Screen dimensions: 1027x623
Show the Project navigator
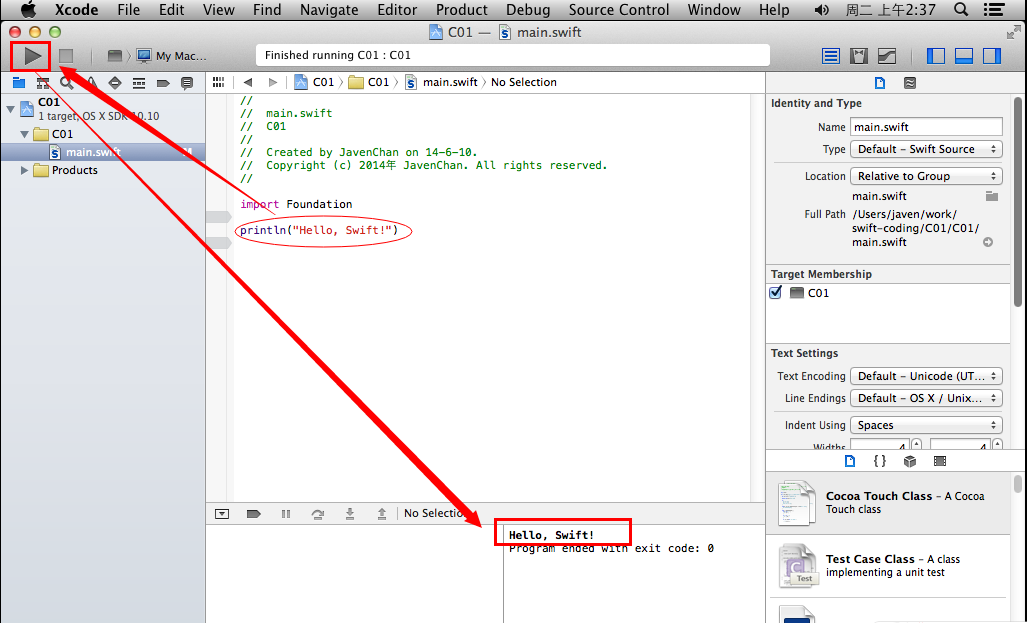click(x=19, y=83)
